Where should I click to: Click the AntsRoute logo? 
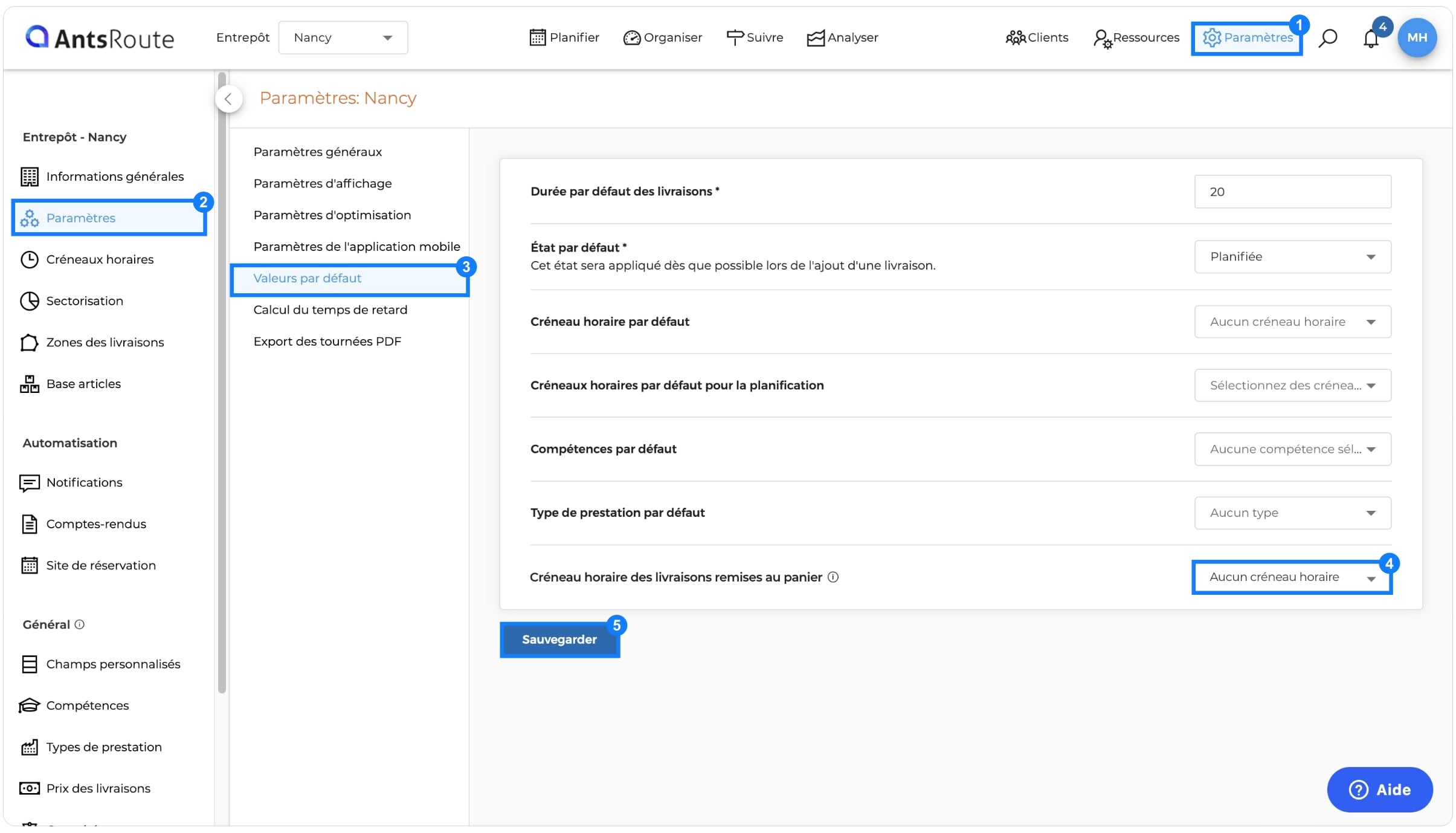click(100, 37)
